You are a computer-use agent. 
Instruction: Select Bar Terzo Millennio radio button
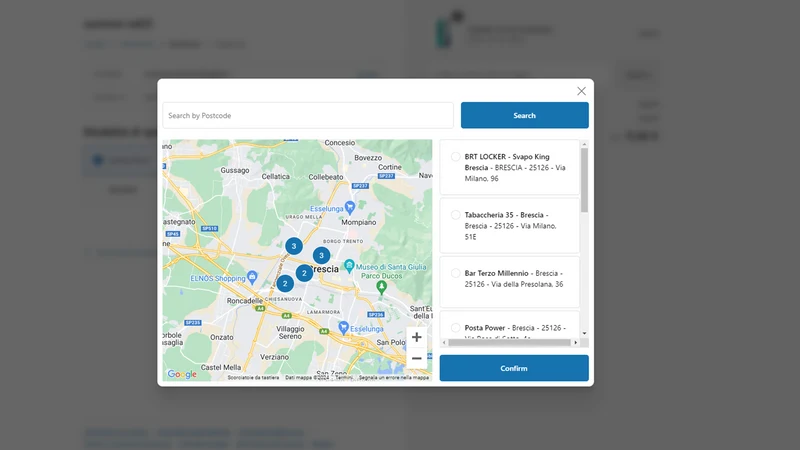tap(456, 273)
